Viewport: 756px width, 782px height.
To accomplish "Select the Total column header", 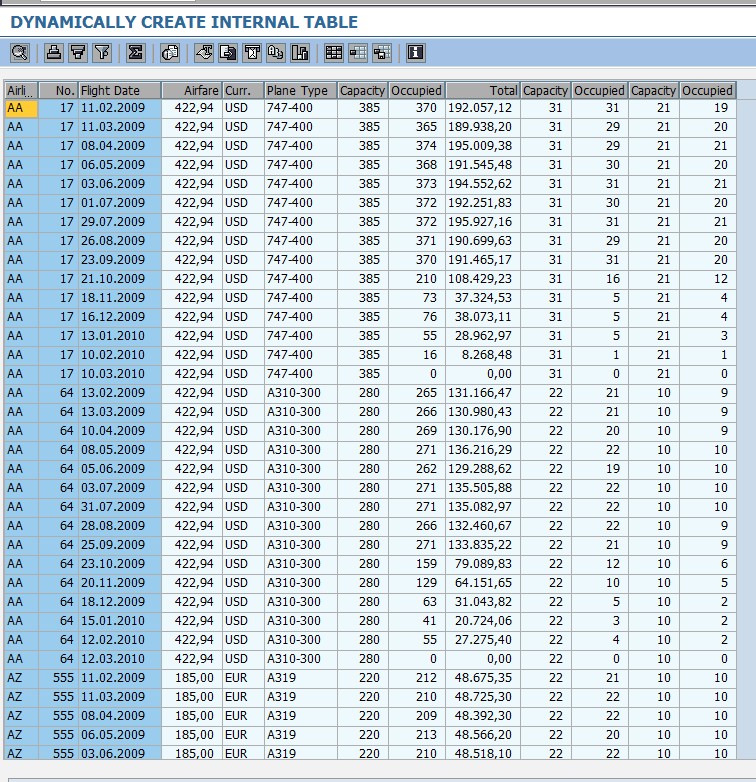I will (483, 91).
